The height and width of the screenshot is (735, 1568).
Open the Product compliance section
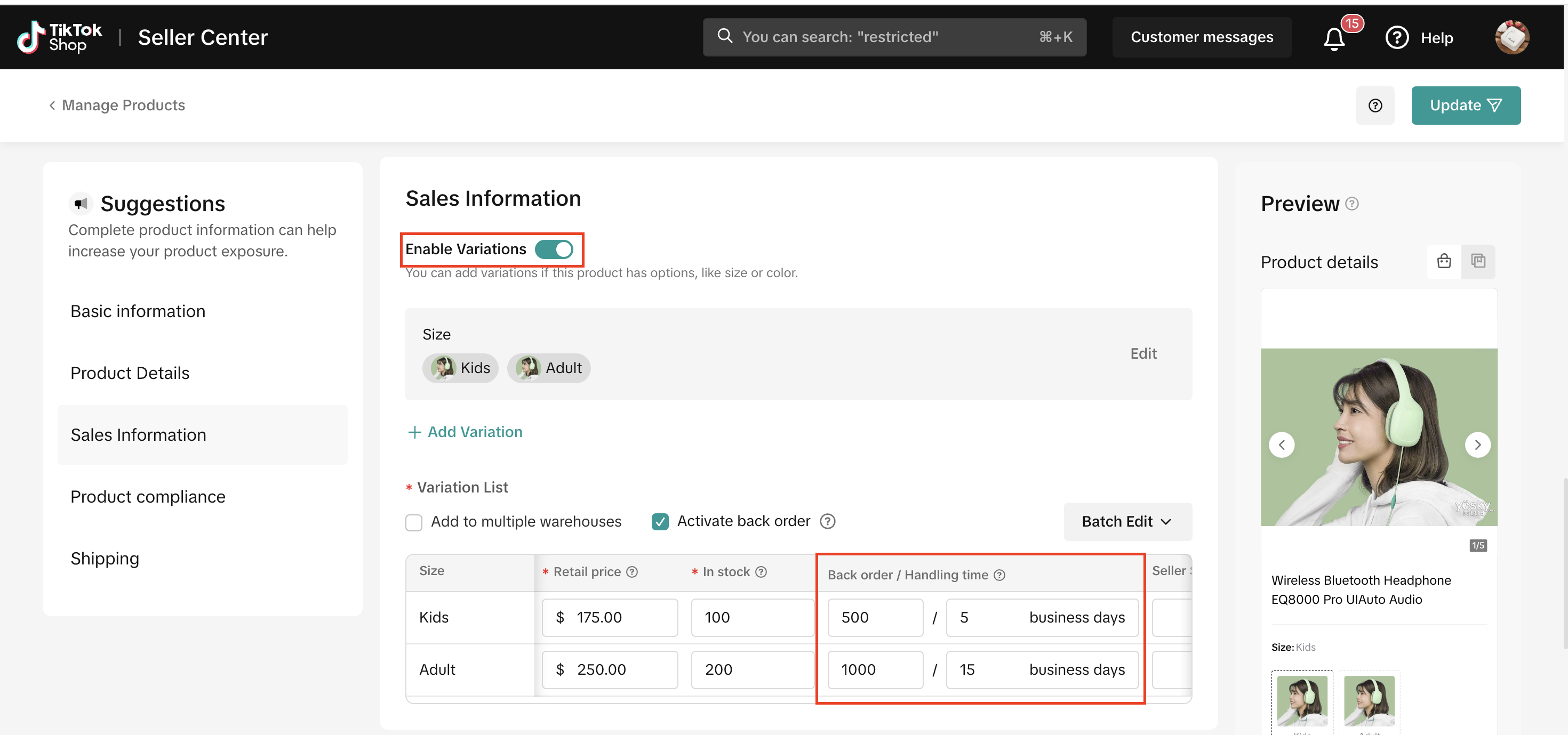coord(148,497)
